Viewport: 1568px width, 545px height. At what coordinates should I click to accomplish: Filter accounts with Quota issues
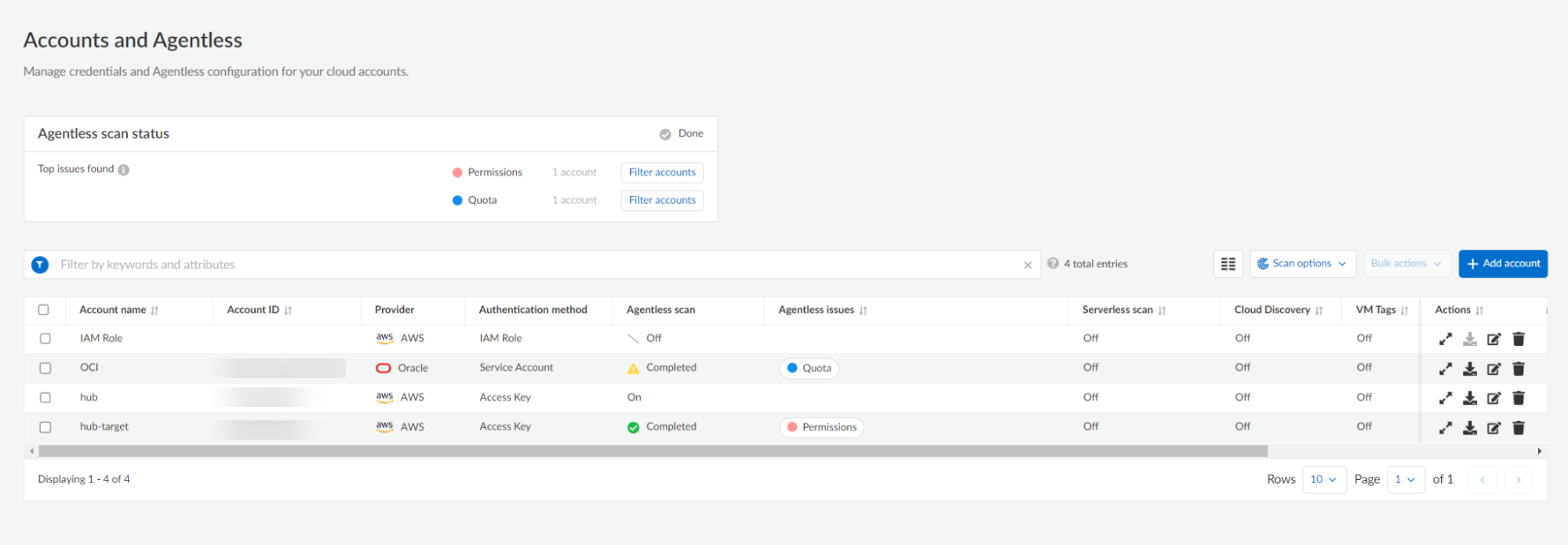(662, 201)
